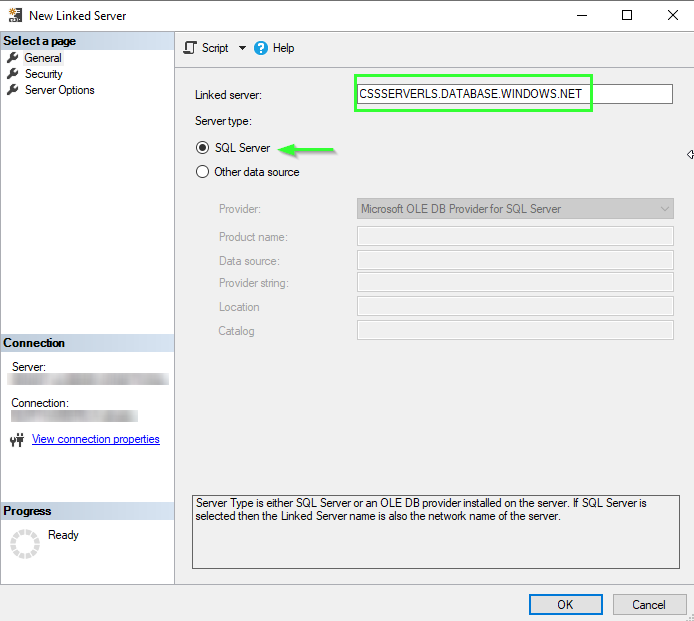The height and width of the screenshot is (621, 694).
Task: Click the Provider string field
Action: click(515, 282)
